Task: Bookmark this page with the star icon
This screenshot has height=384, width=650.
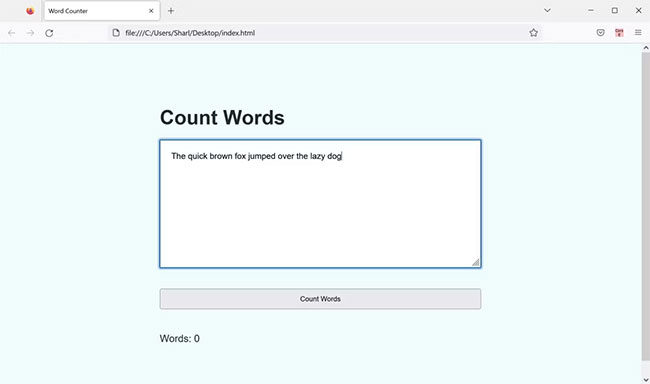Action: [534, 33]
